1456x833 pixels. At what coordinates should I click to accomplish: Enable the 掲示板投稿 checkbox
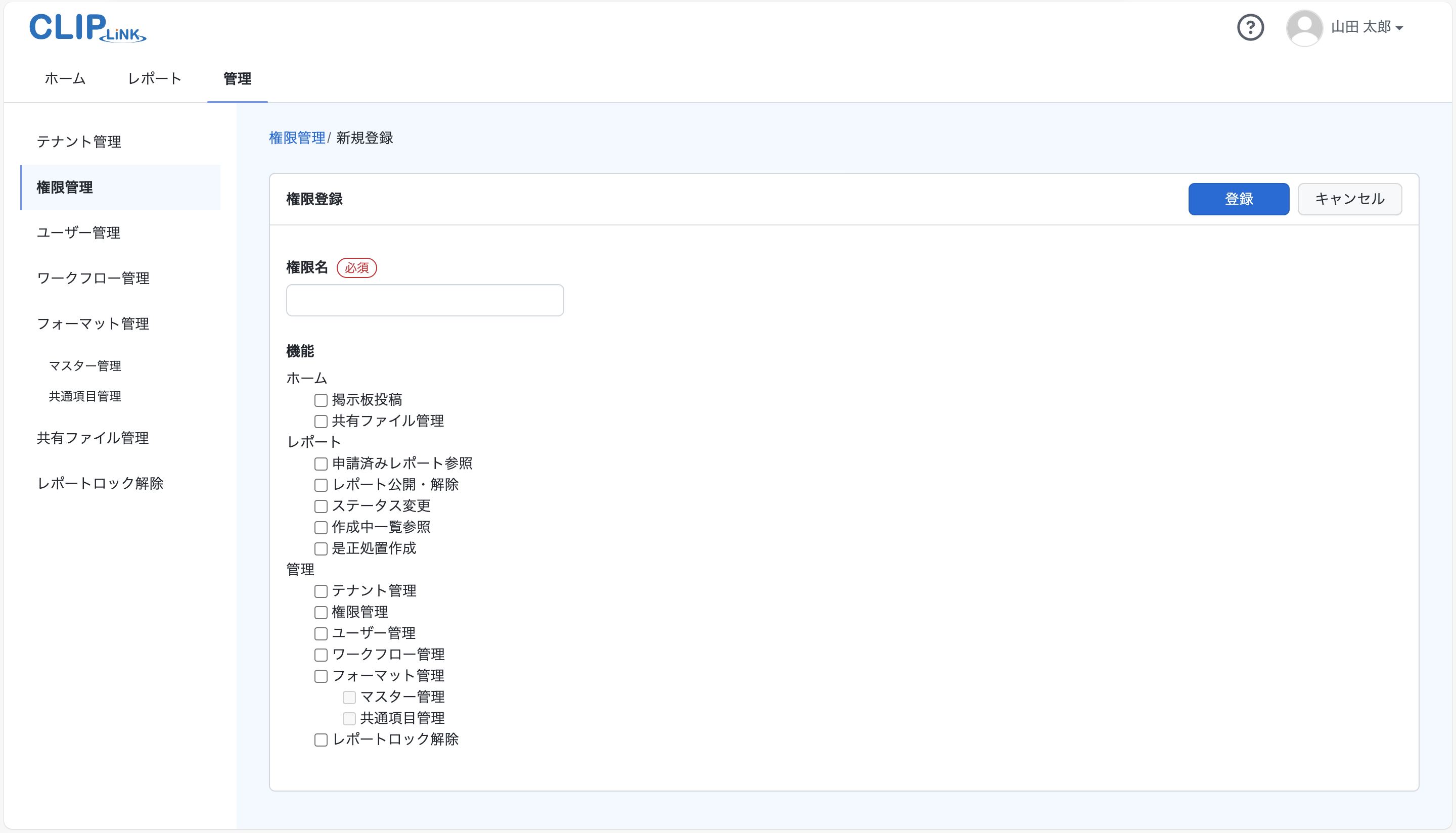[321, 400]
